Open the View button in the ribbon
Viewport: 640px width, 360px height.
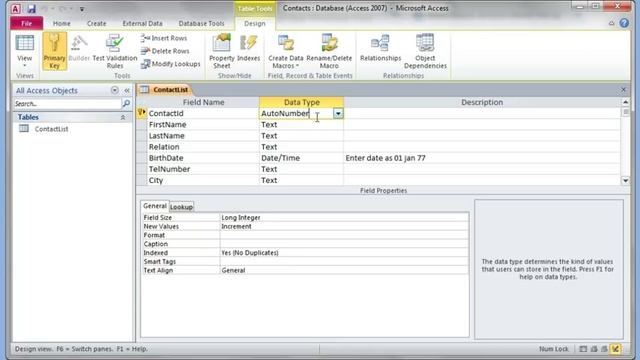[24, 51]
